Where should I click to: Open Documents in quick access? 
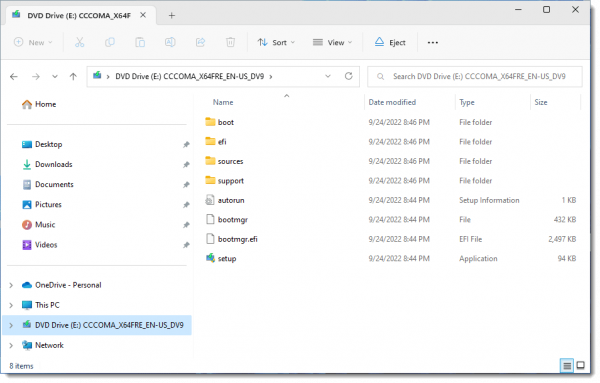point(48,184)
